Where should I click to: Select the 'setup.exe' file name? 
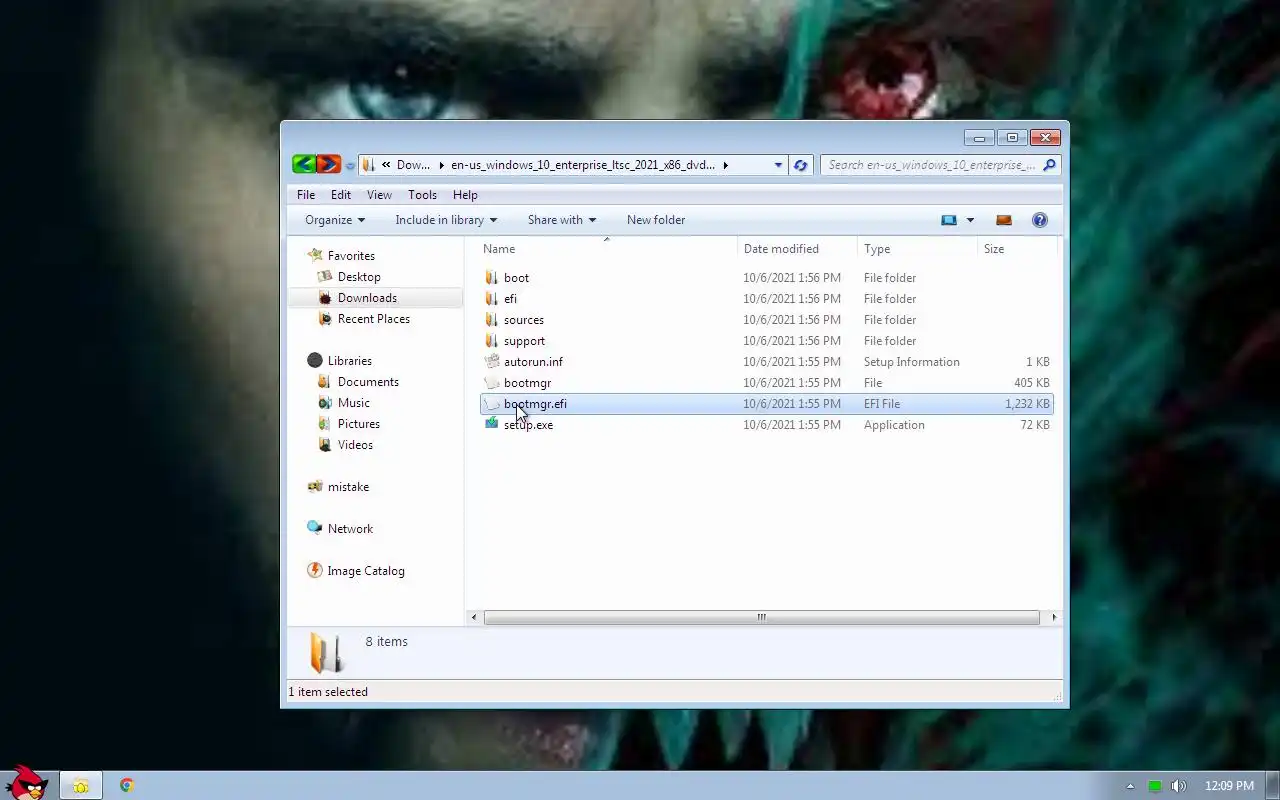tap(528, 425)
